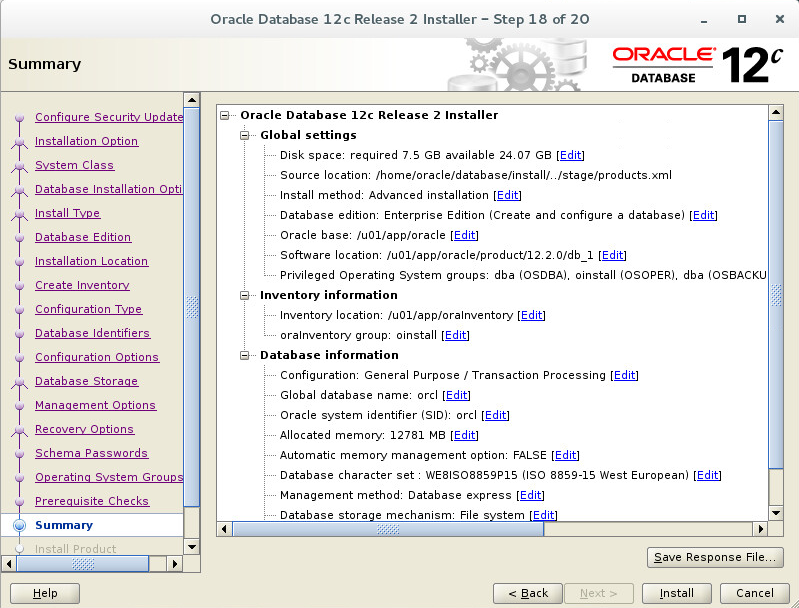Collapse the Database information section
Viewport: 799px width, 608px height.
(245, 355)
